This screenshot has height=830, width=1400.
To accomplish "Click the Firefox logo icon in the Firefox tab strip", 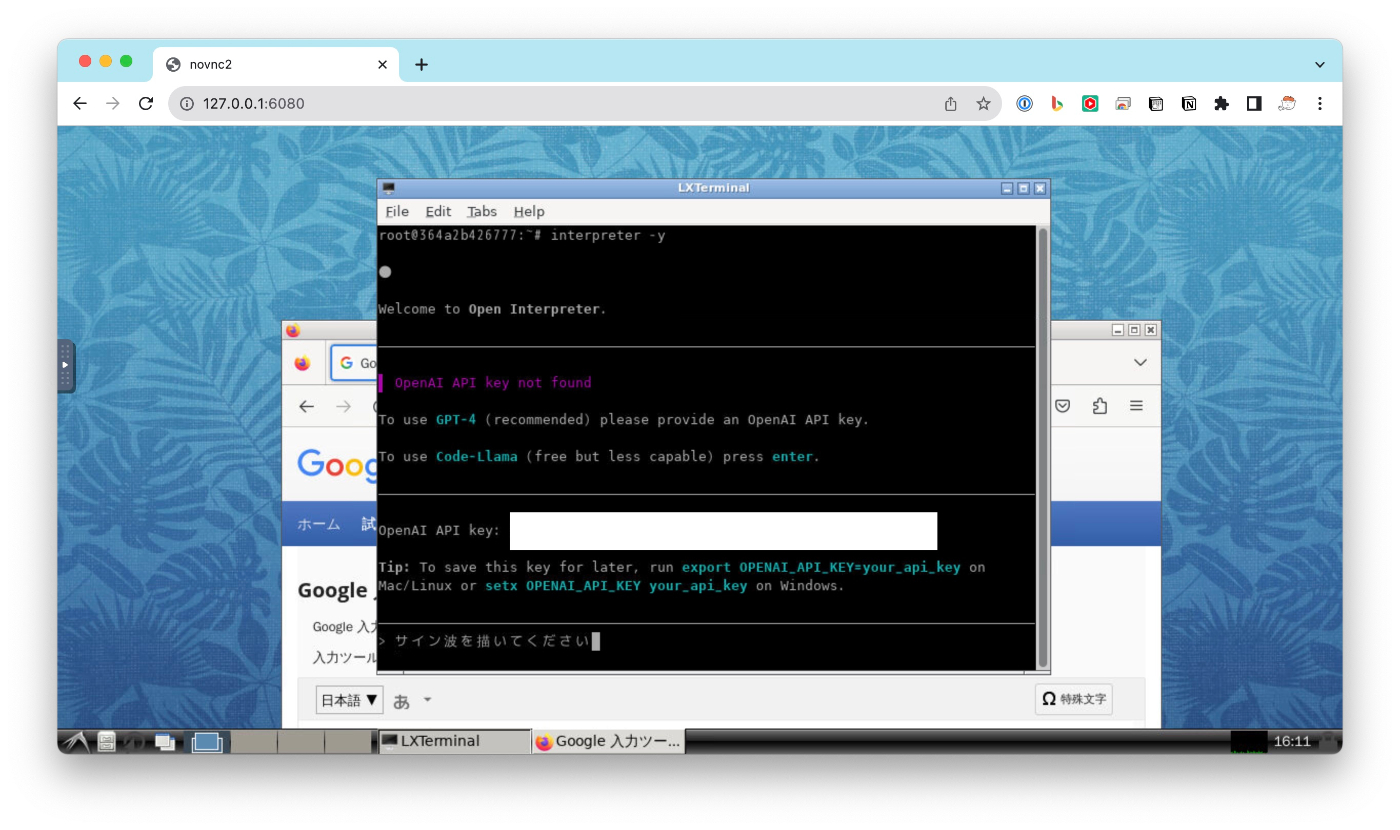I will (x=302, y=364).
